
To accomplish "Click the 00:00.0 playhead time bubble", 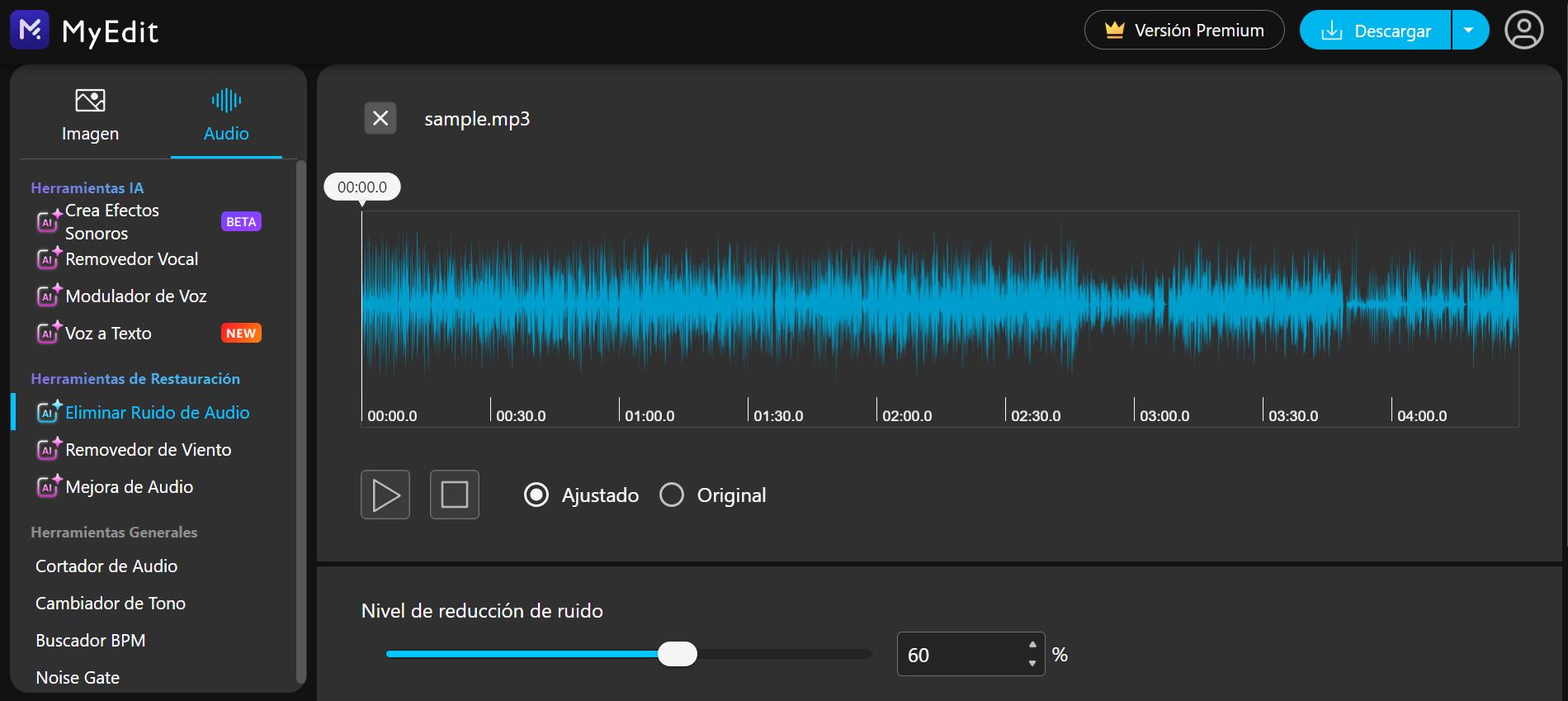I will point(362,187).
